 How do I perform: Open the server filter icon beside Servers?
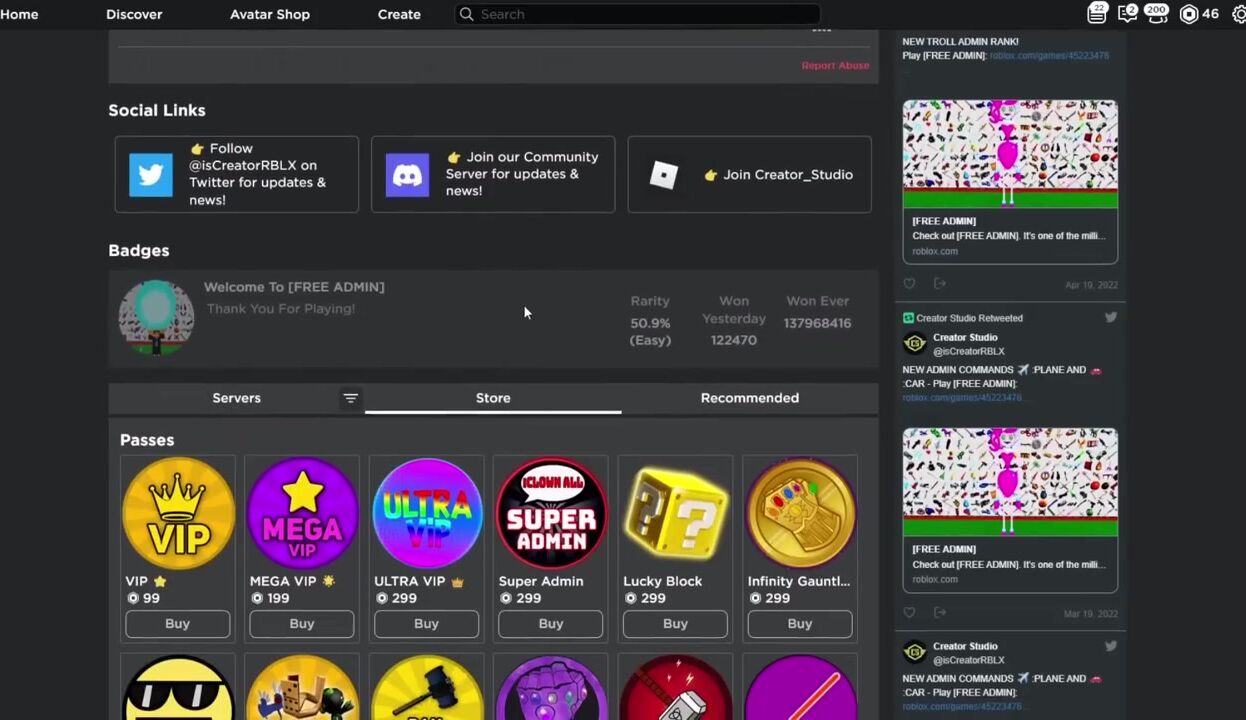(350, 398)
